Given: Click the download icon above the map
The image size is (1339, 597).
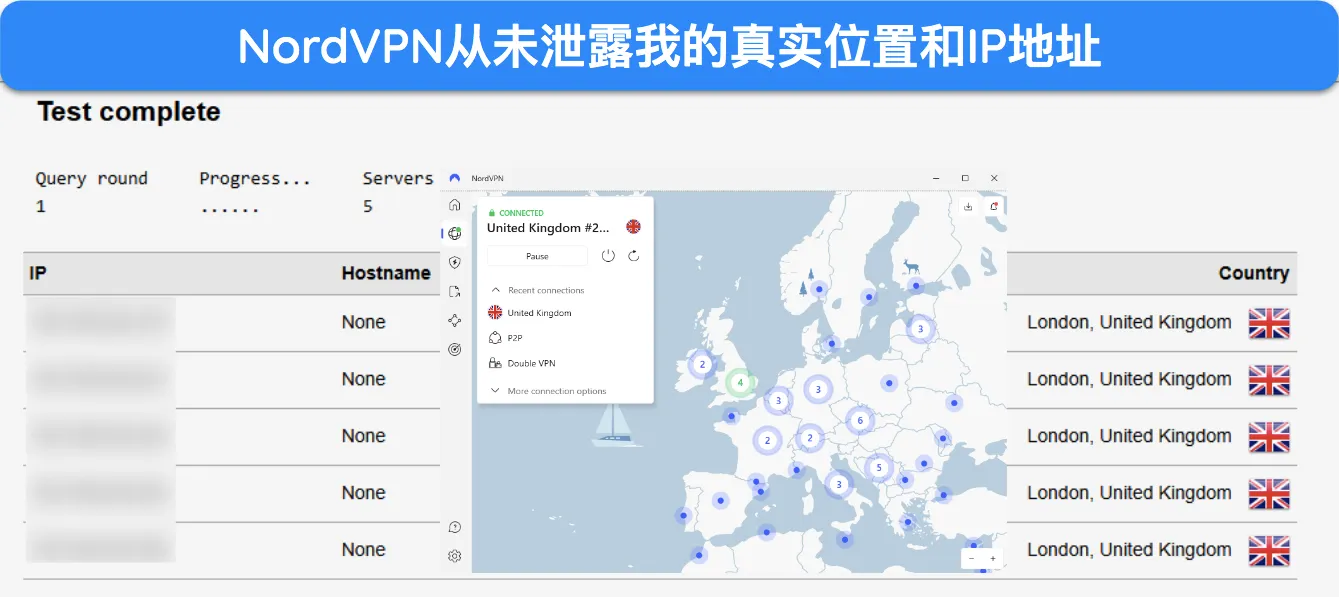Looking at the screenshot, I should (968, 206).
